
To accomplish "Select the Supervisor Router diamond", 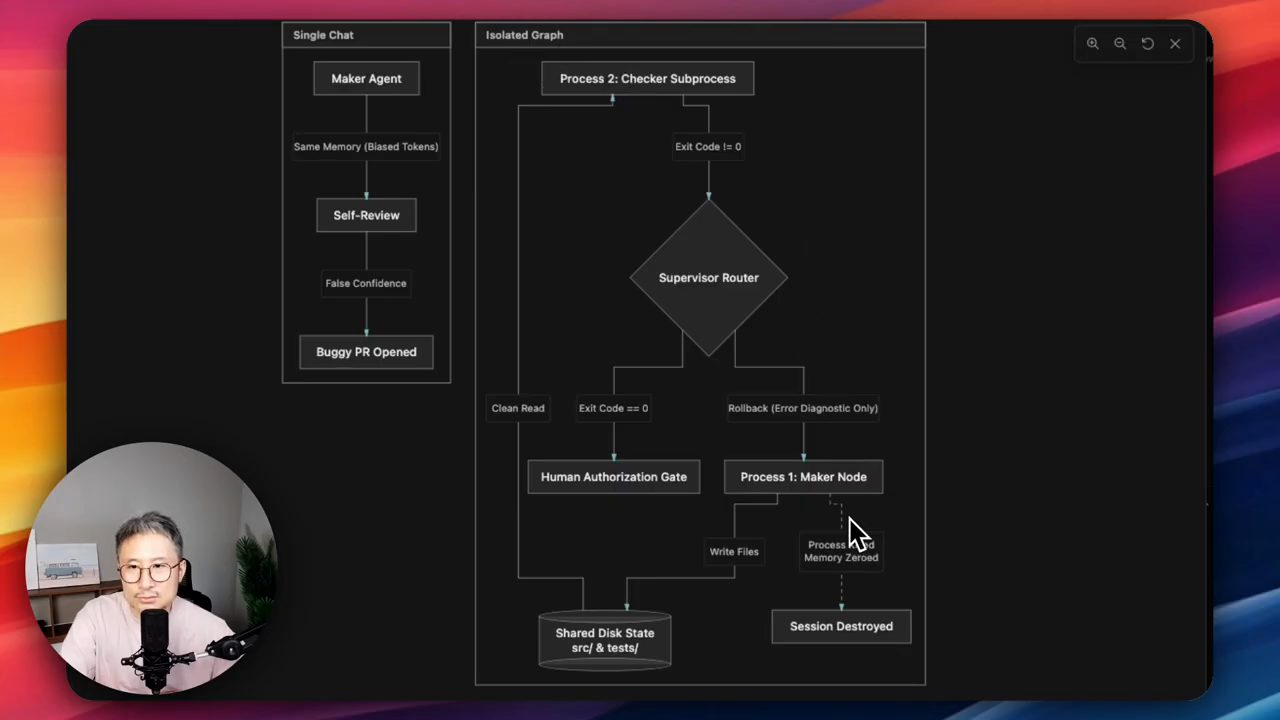I will 708,278.
